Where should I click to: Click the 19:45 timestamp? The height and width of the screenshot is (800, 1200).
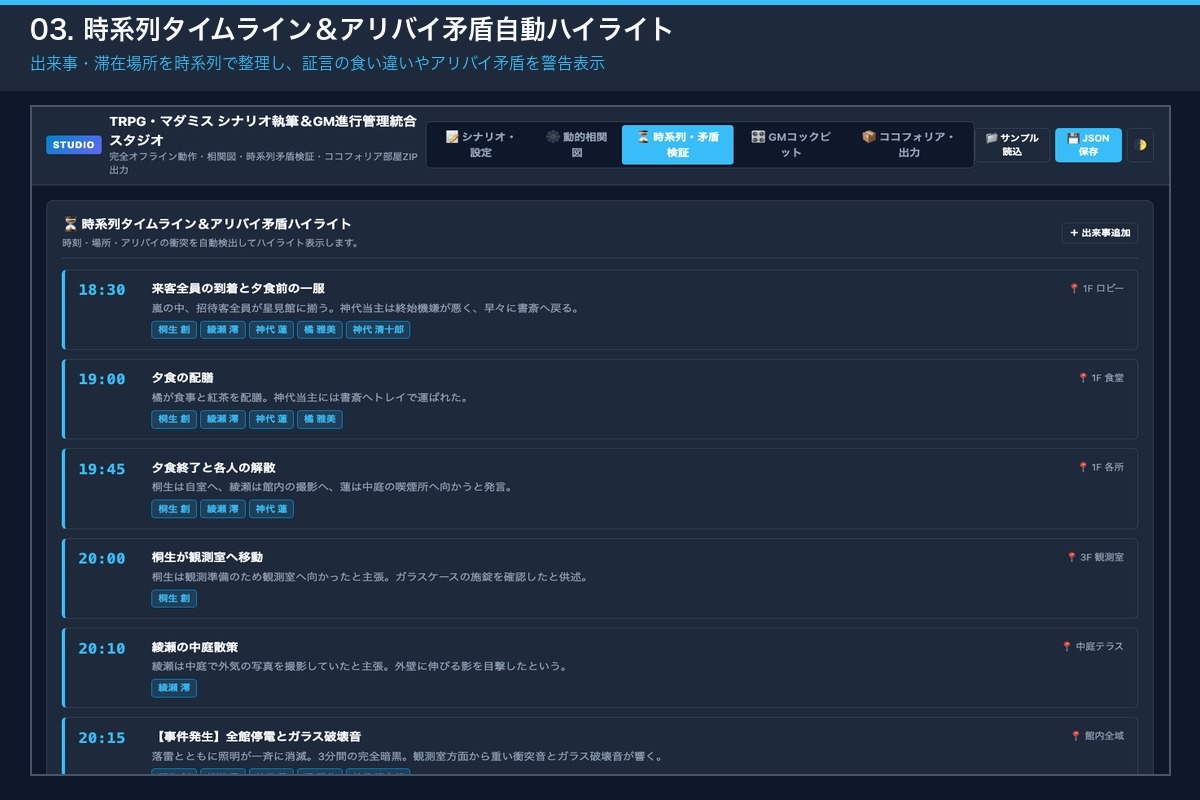click(x=102, y=469)
